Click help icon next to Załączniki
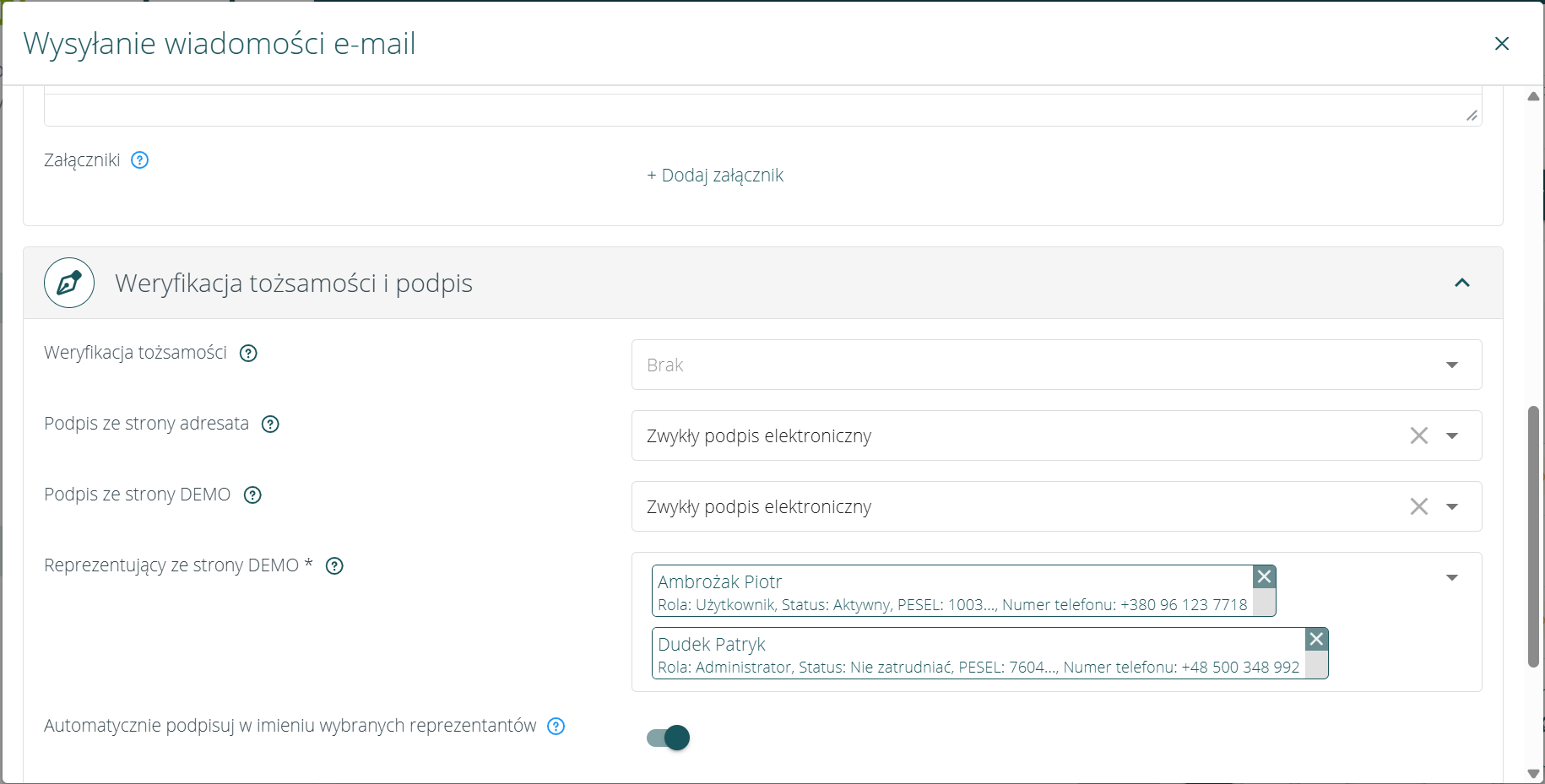 pyautogui.click(x=140, y=160)
